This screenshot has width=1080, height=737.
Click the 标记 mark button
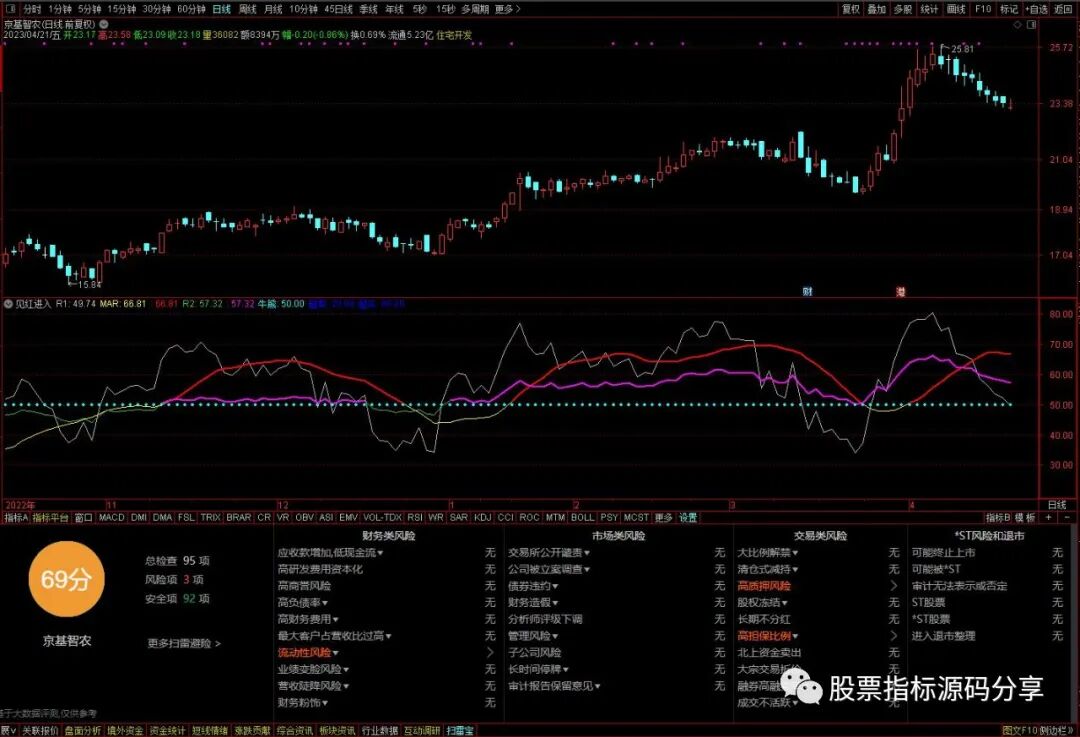coord(1009,9)
